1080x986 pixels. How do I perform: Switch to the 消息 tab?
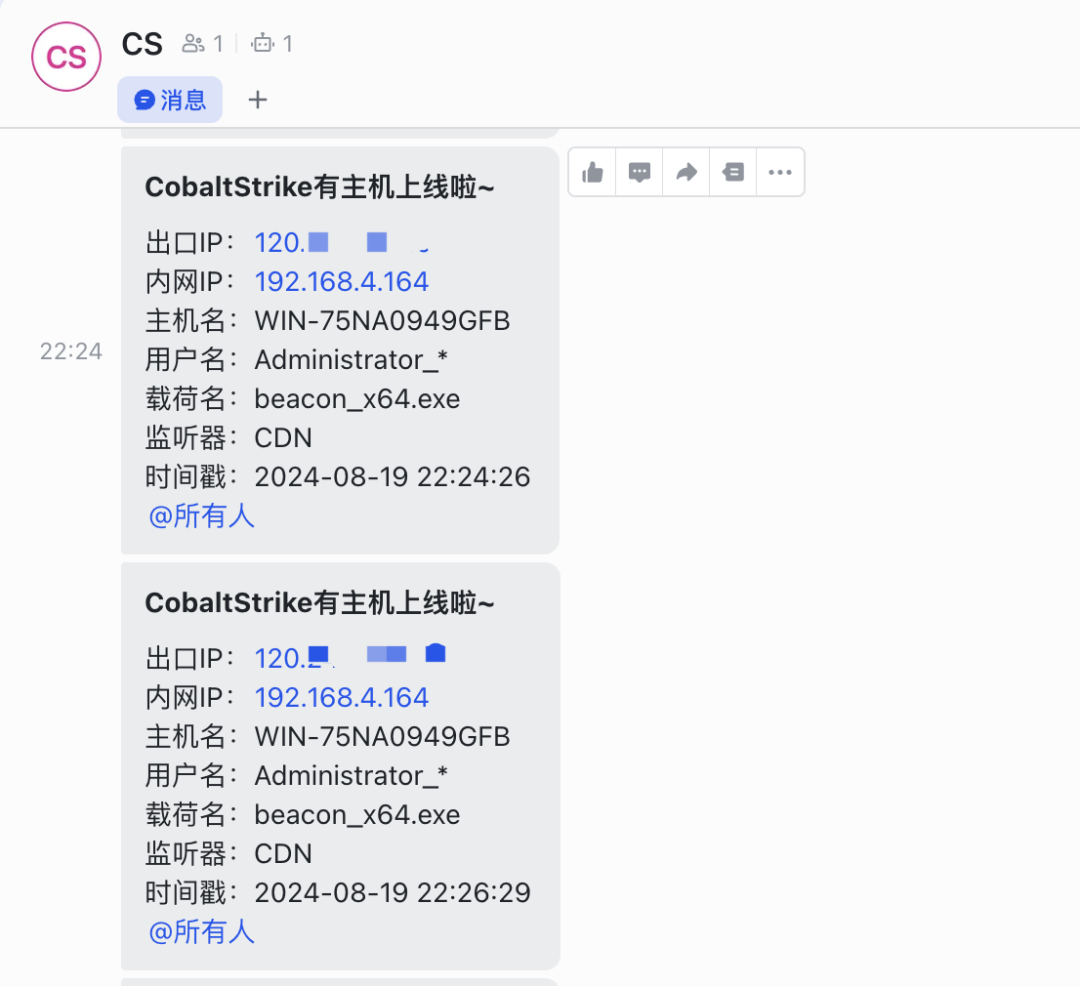pyautogui.click(x=169, y=100)
